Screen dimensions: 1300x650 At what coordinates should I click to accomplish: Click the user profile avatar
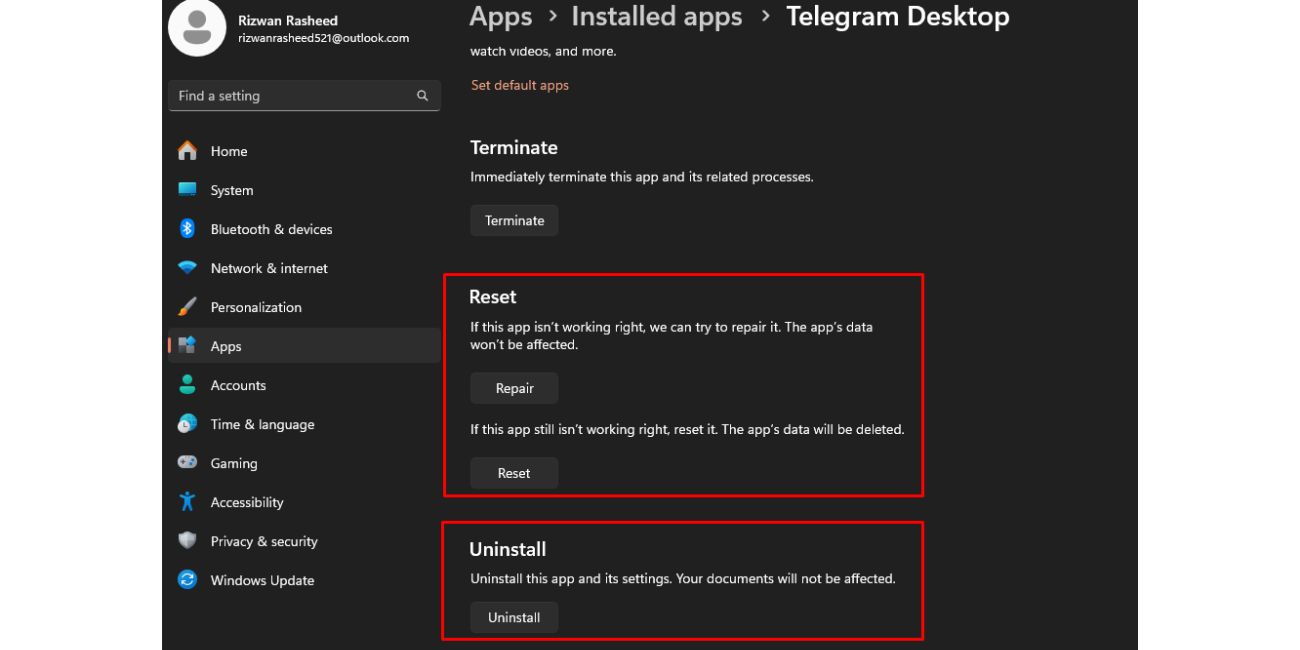tap(197, 27)
